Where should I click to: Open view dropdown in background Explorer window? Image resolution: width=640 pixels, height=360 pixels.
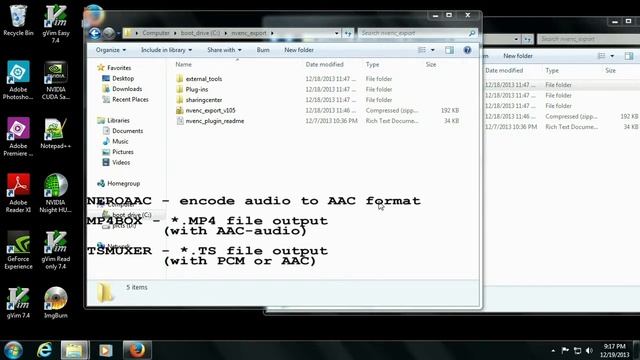tap(612, 56)
